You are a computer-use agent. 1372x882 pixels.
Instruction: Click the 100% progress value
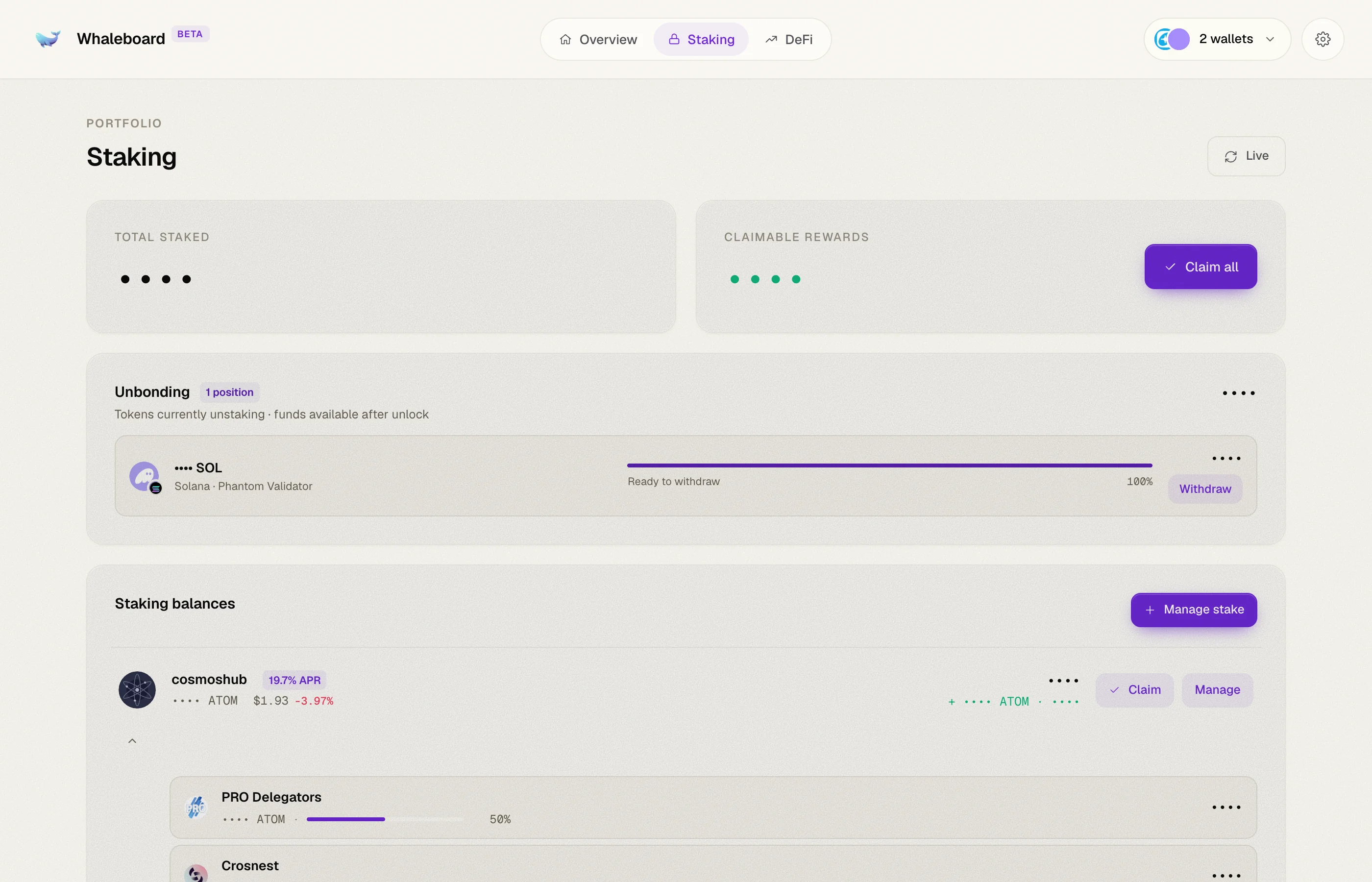(1140, 482)
